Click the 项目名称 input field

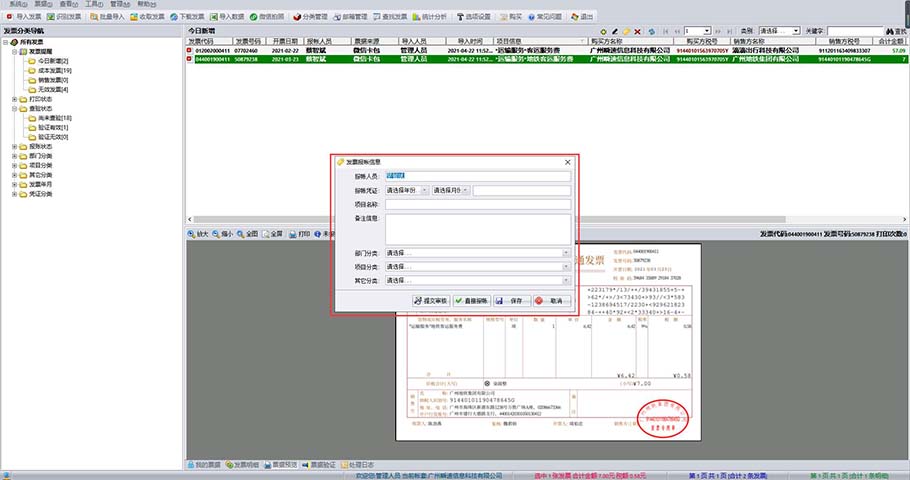coord(477,204)
